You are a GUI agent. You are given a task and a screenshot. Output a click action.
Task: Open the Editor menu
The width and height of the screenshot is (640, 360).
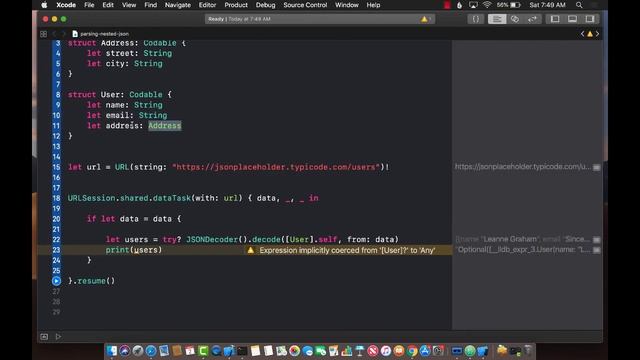(207, 5)
